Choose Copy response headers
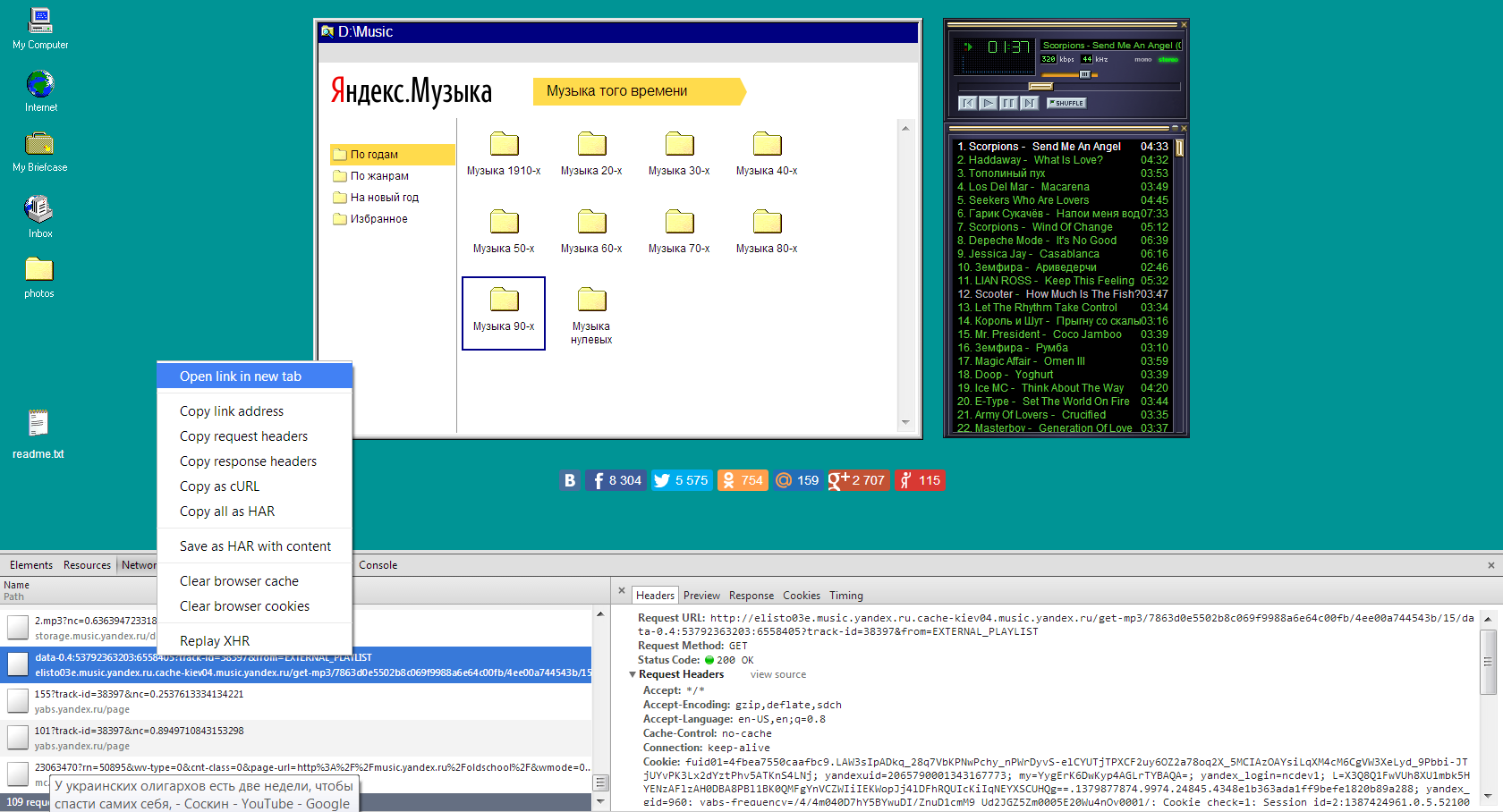This screenshot has height=812, width=1503. 255,461
